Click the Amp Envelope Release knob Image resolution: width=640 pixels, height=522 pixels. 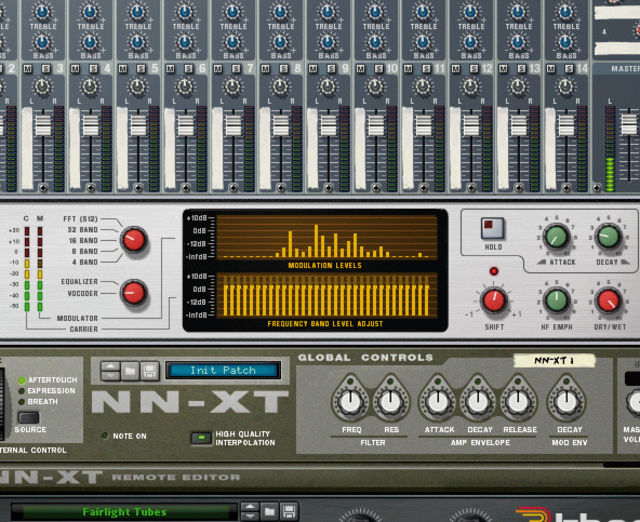click(x=518, y=402)
